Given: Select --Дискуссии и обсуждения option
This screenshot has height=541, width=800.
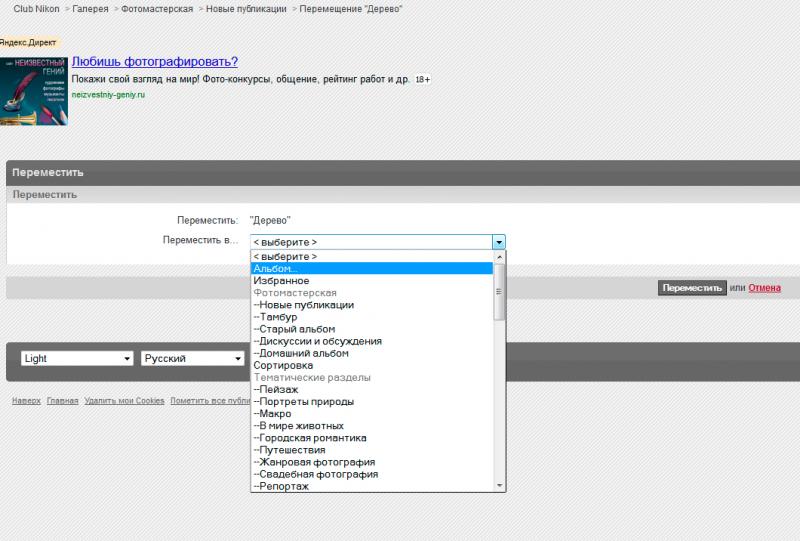Looking at the screenshot, I should pos(372,341).
